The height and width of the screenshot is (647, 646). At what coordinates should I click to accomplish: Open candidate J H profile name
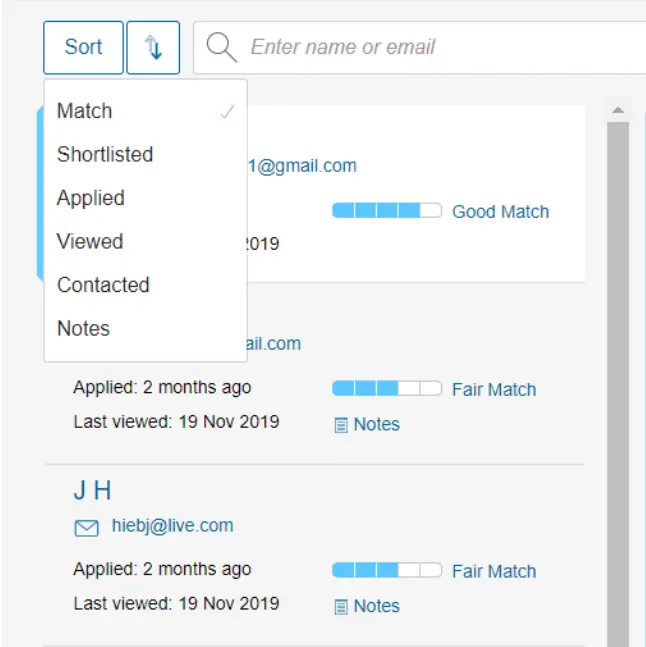[x=92, y=491]
